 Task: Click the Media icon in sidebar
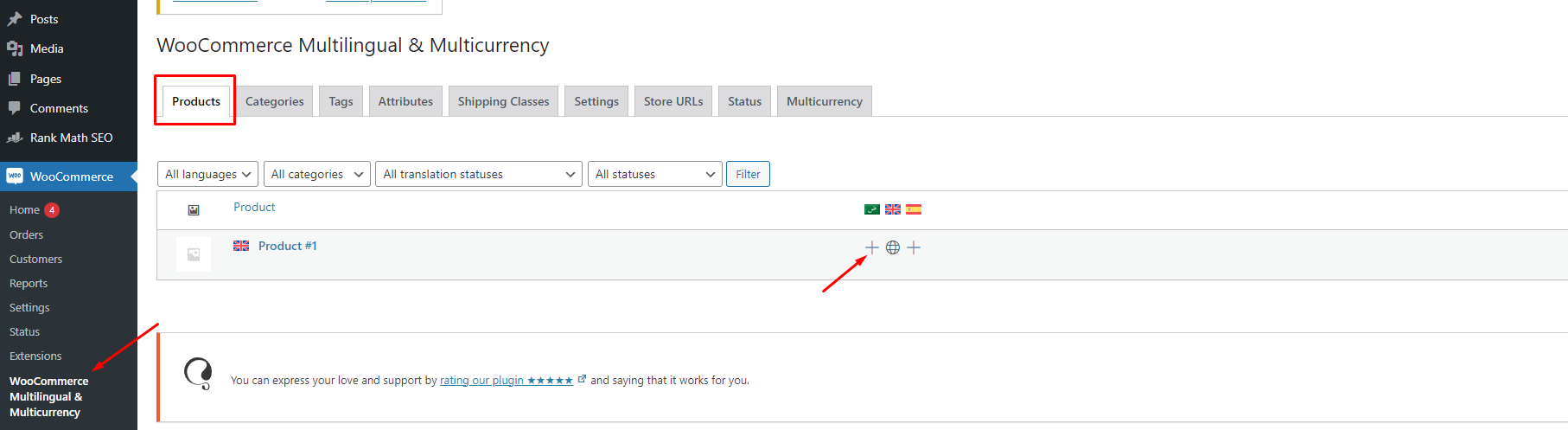15,48
